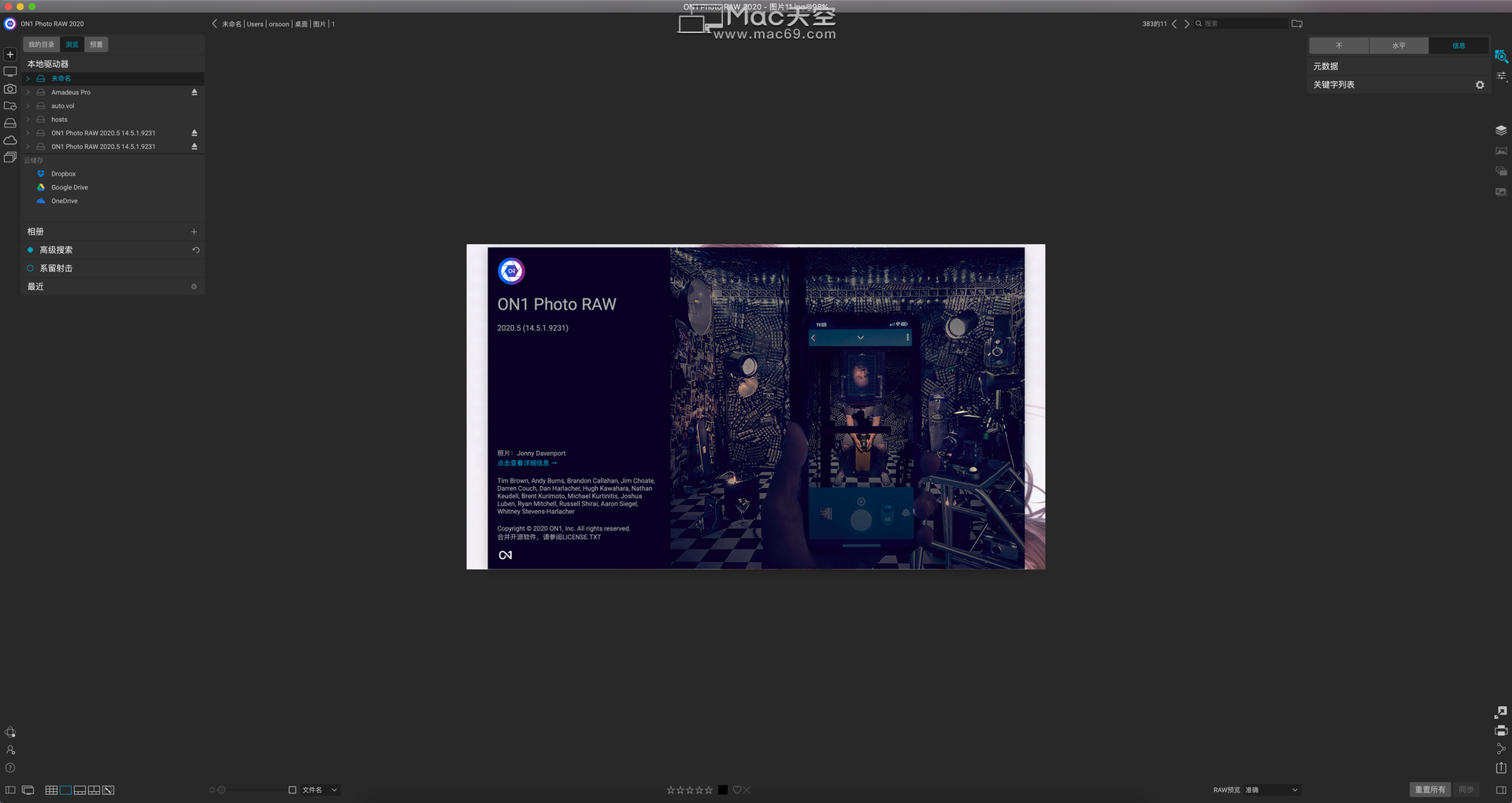Select the 水平 tab in right panel
The image size is (1512, 803).
point(1399,46)
